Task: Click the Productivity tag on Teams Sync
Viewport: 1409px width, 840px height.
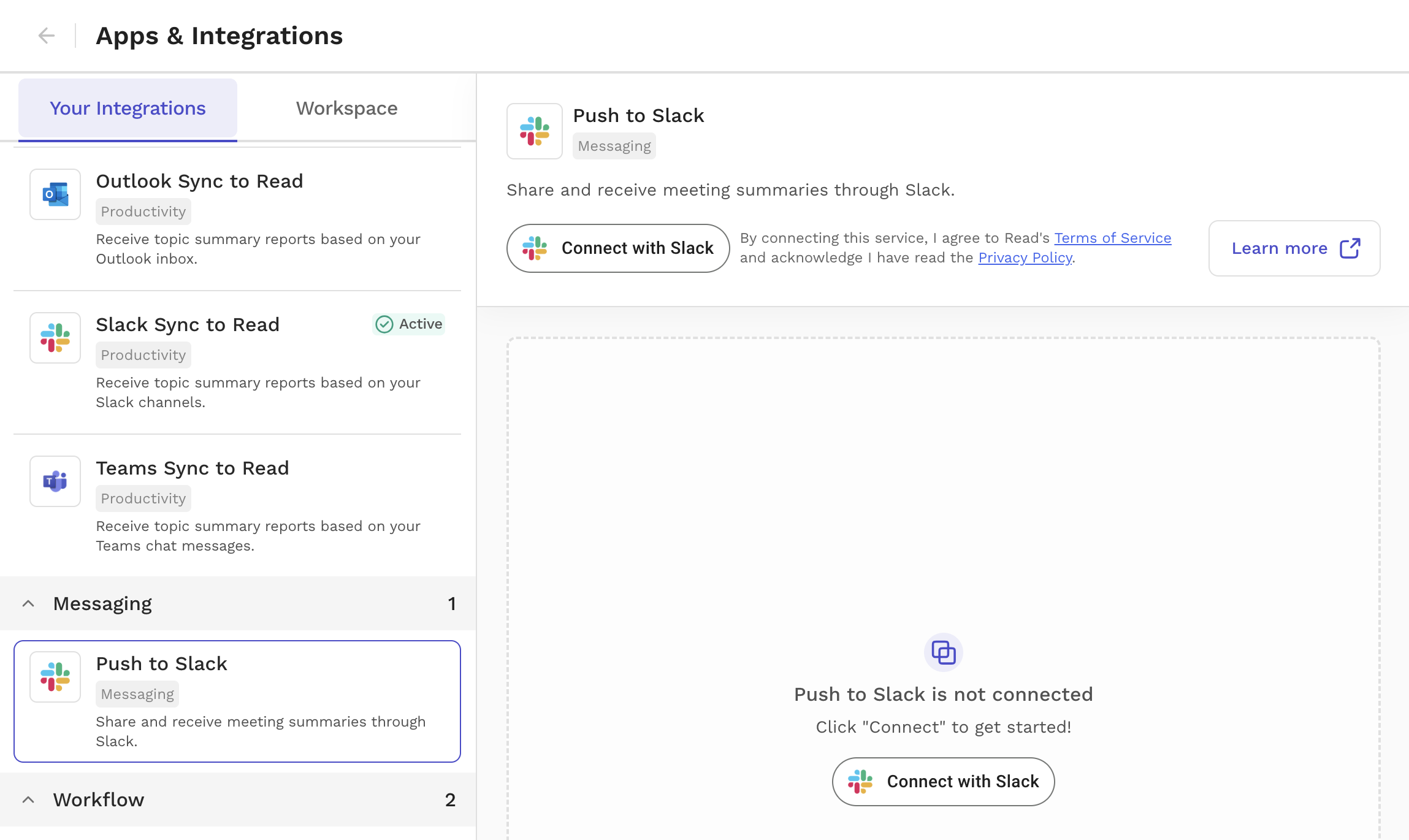Action: (x=143, y=498)
